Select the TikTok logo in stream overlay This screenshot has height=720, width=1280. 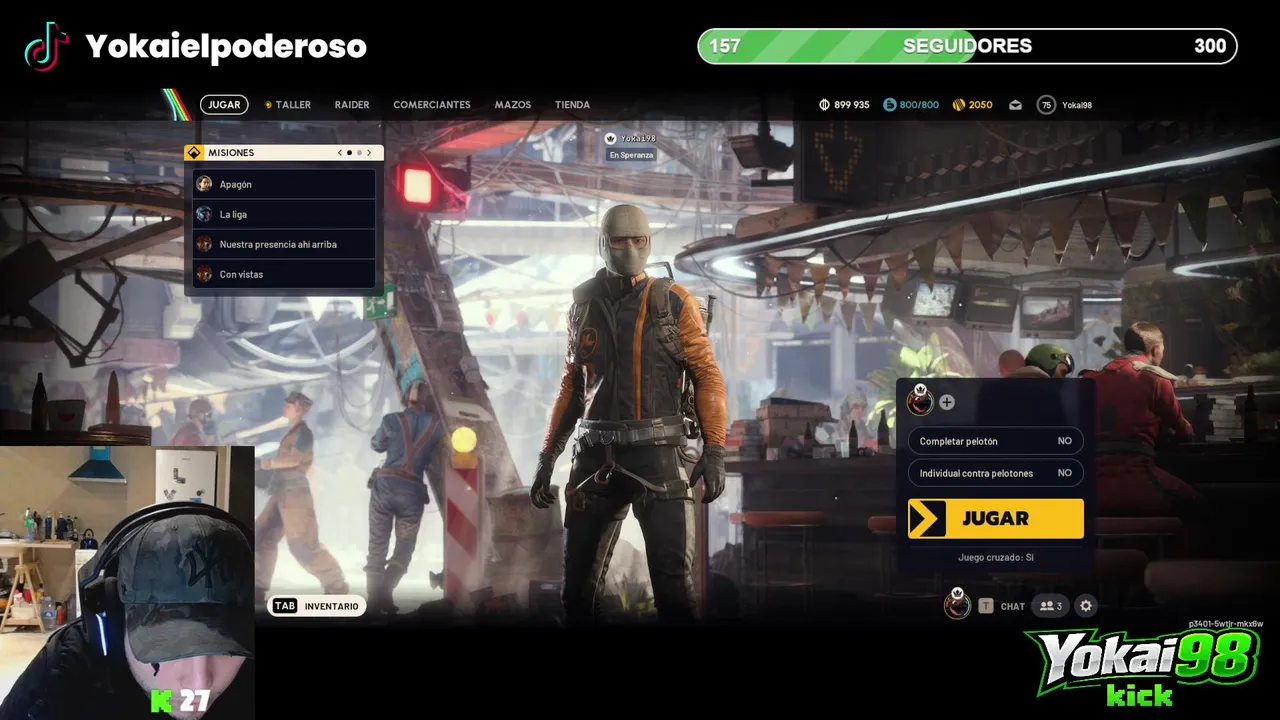(x=46, y=46)
